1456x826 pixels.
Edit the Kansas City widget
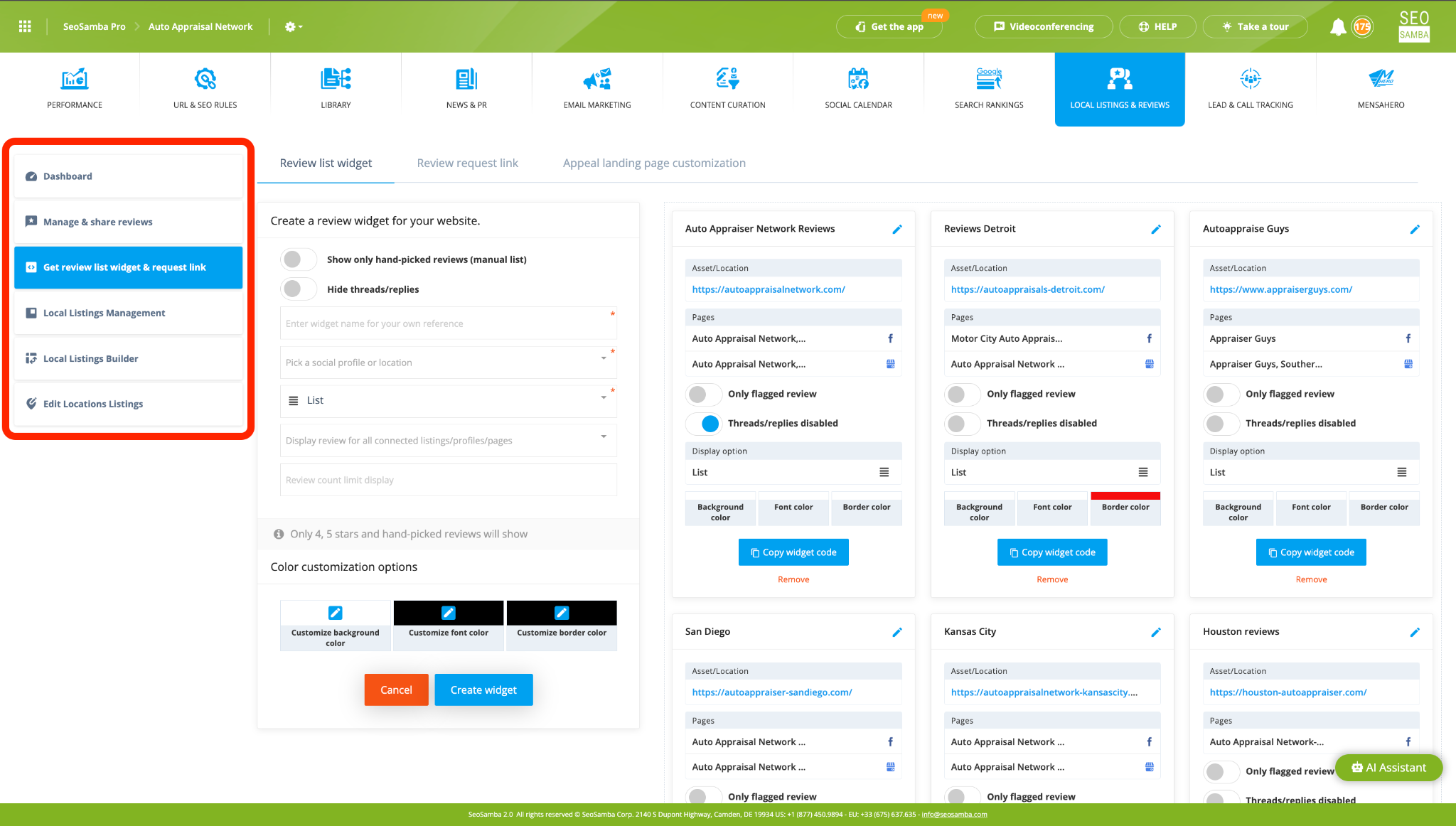1156,632
